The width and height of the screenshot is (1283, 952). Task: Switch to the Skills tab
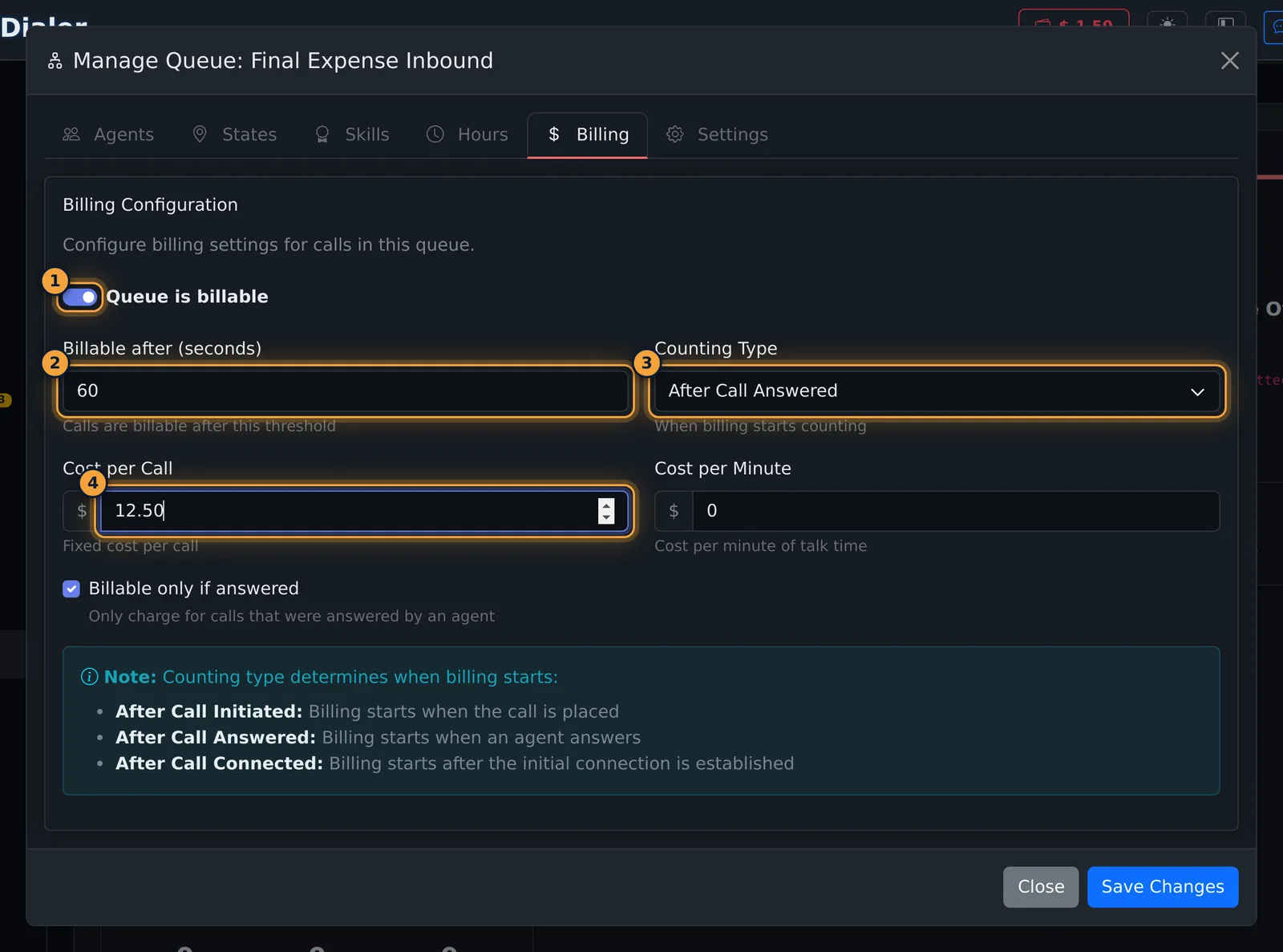351,135
